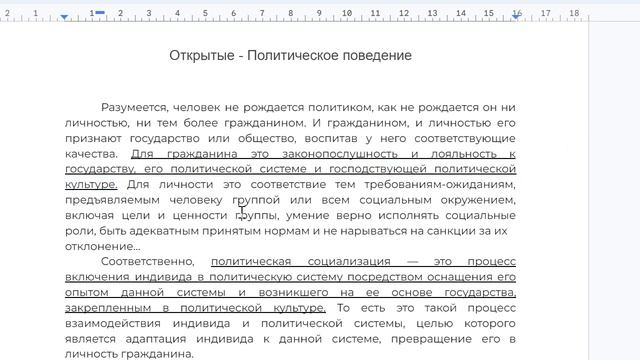Viewport: 640px width, 360px height.
Task: Click the underlined word "опытом"
Action: coord(87,293)
